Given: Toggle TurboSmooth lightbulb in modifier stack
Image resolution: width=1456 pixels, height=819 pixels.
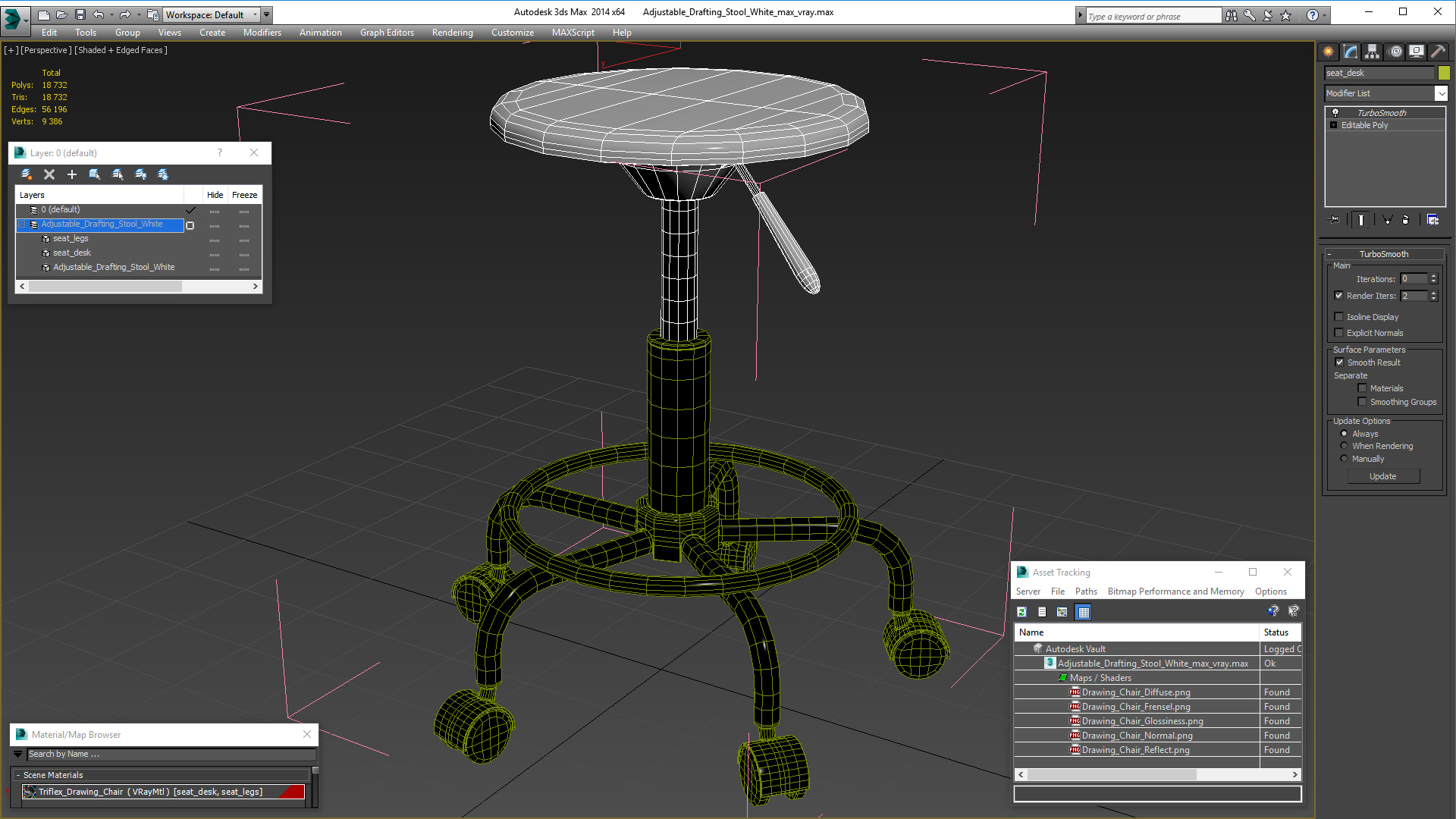Looking at the screenshot, I should [1335, 113].
